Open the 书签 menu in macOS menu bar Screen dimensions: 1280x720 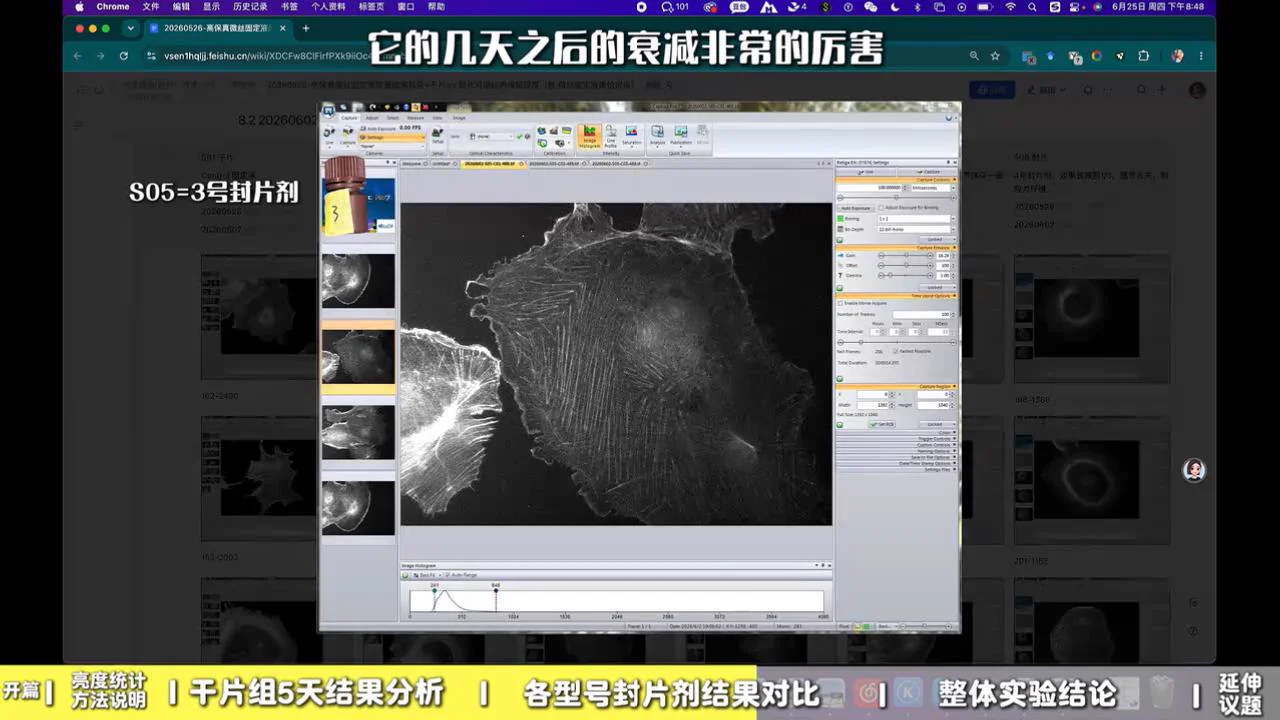[x=289, y=7]
